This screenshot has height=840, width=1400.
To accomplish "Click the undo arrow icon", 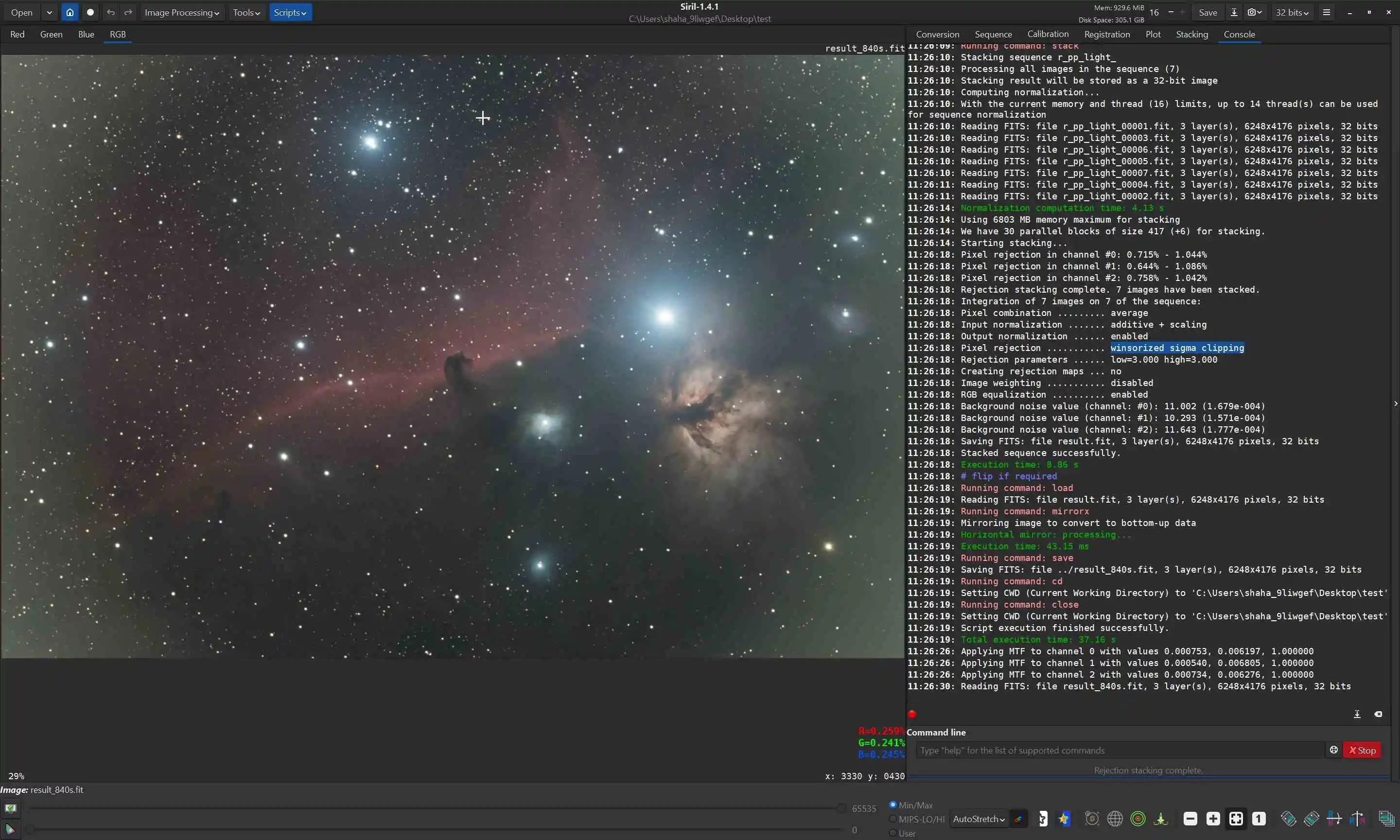I will (x=110, y=13).
